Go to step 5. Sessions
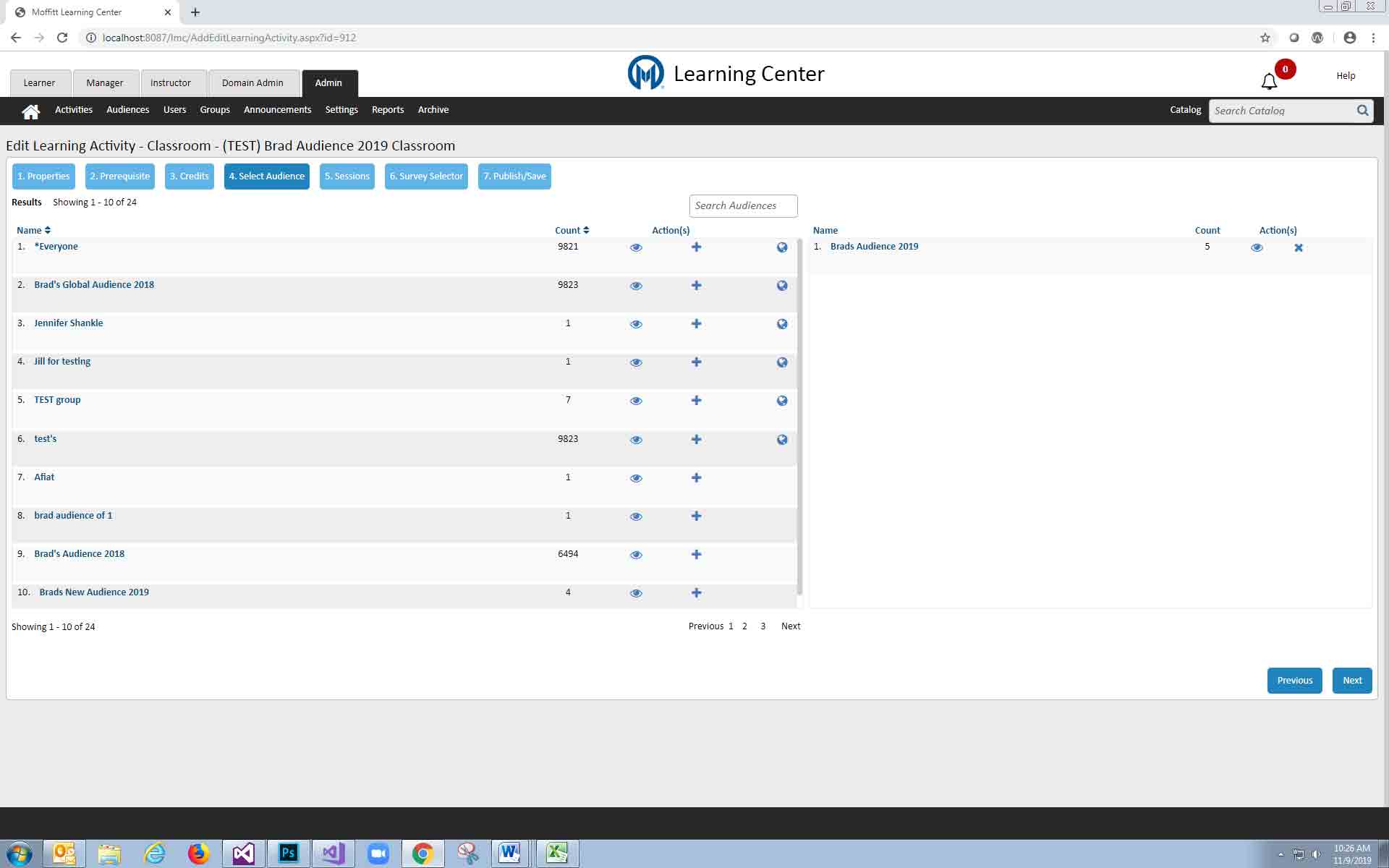 (x=347, y=176)
